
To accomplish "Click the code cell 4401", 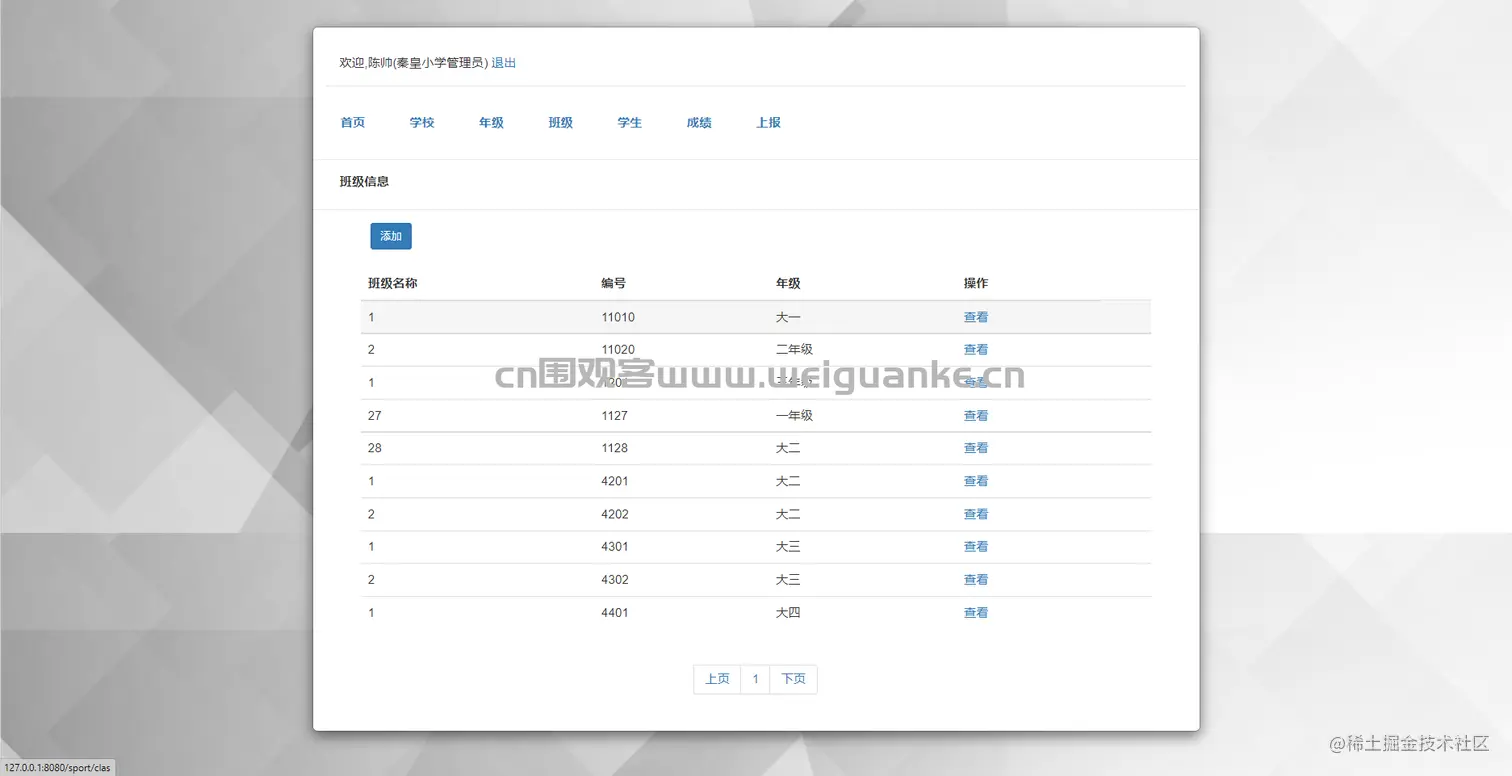I will click(x=615, y=613).
